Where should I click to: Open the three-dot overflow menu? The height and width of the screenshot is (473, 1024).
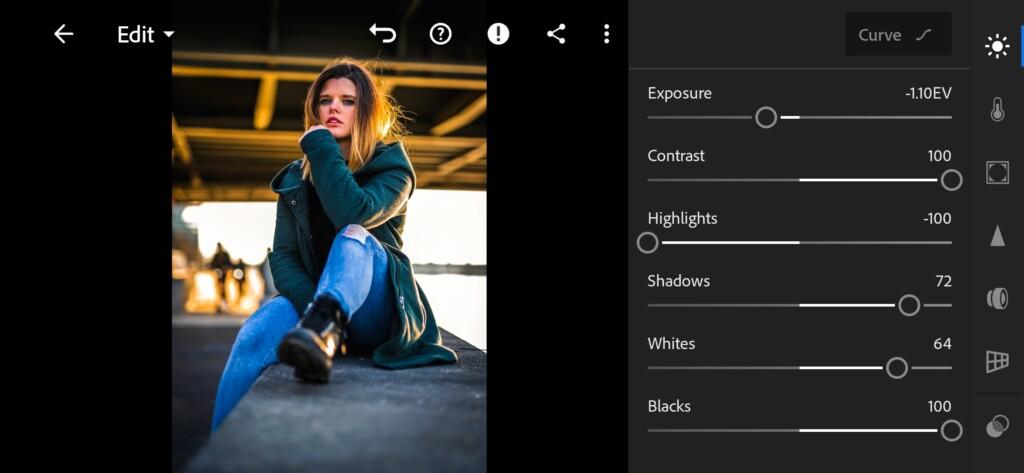[x=607, y=34]
